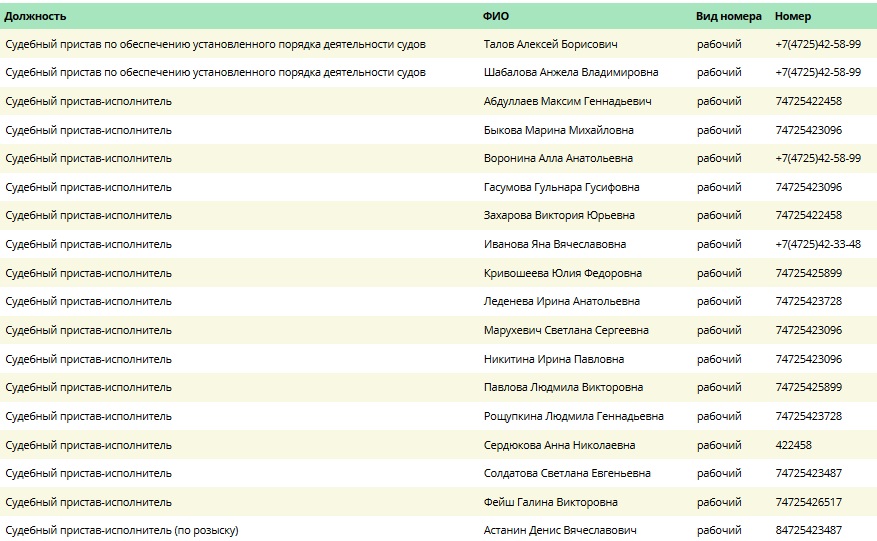The width and height of the screenshot is (877, 541).
Task: Select name 'Гасумова Гульнара Гусифовна'
Action: click(562, 187)
